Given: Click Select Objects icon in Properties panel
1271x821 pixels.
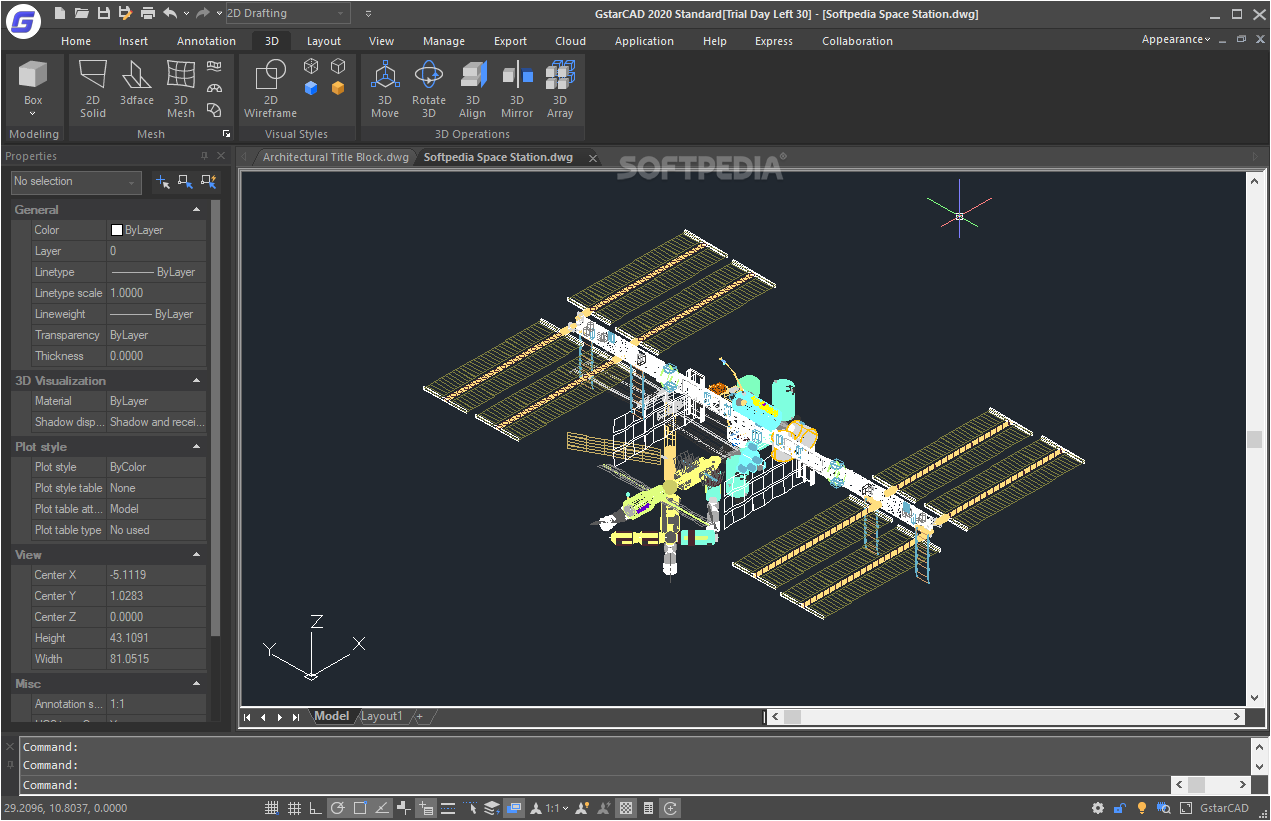Looking at the screenshot, I should (185, 182).
